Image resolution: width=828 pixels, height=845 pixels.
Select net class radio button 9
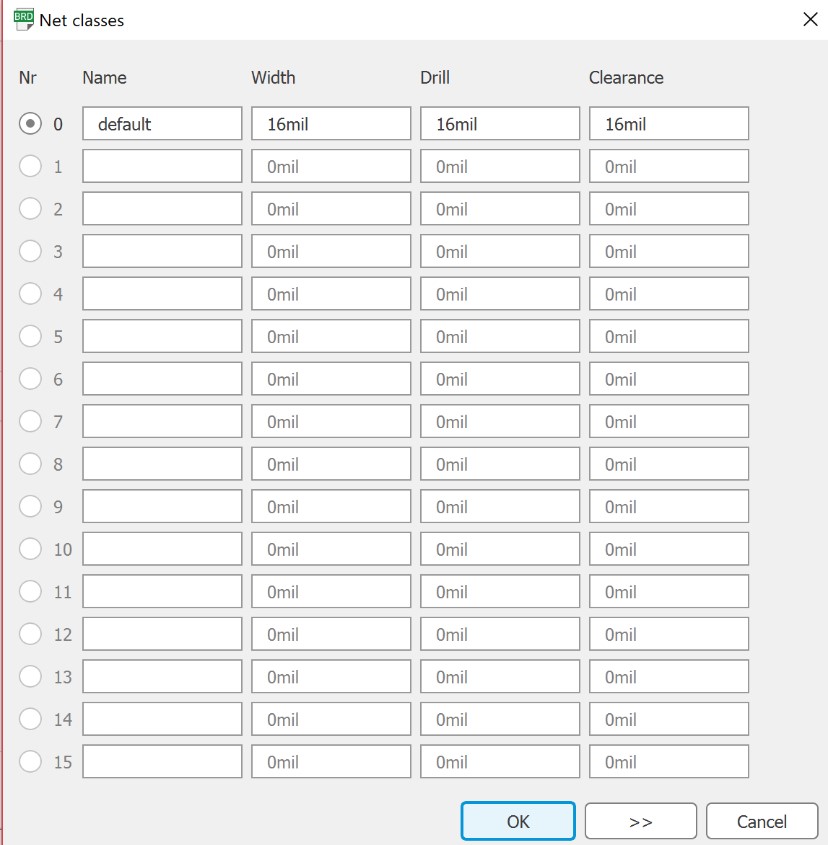point(30,507)
